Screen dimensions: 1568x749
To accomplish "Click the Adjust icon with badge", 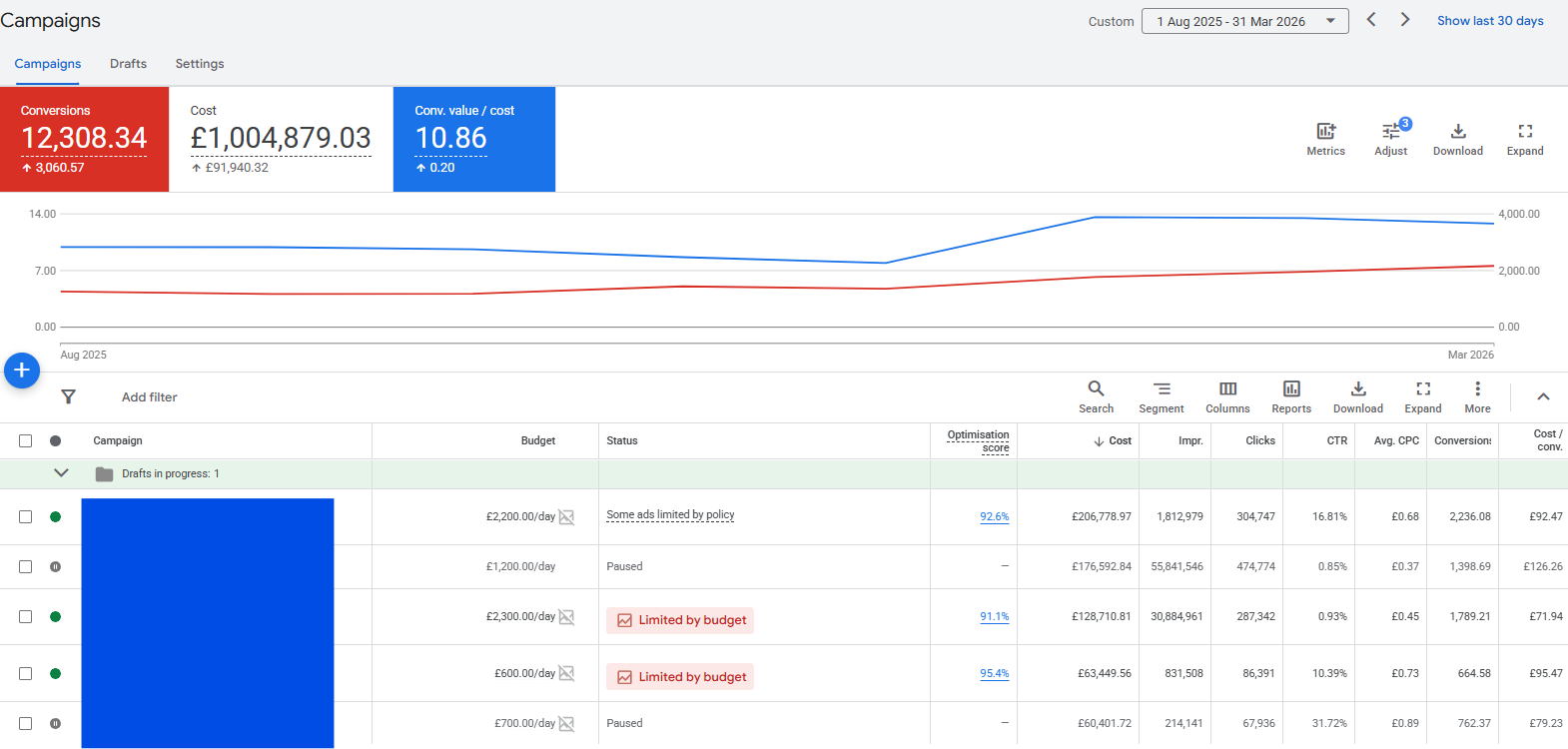I will click(1391, 139).
